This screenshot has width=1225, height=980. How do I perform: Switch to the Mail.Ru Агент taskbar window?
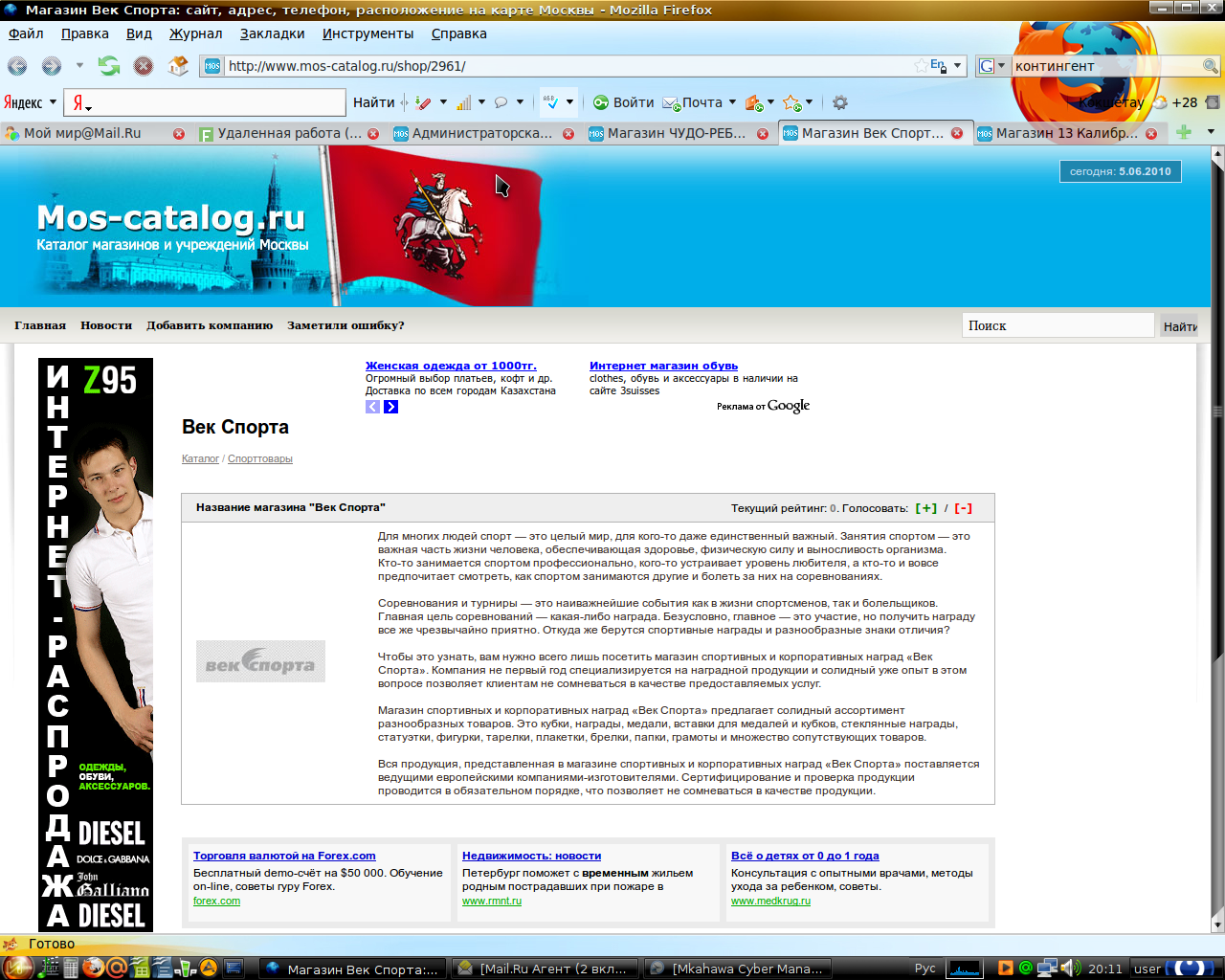(x=544, y=969)
